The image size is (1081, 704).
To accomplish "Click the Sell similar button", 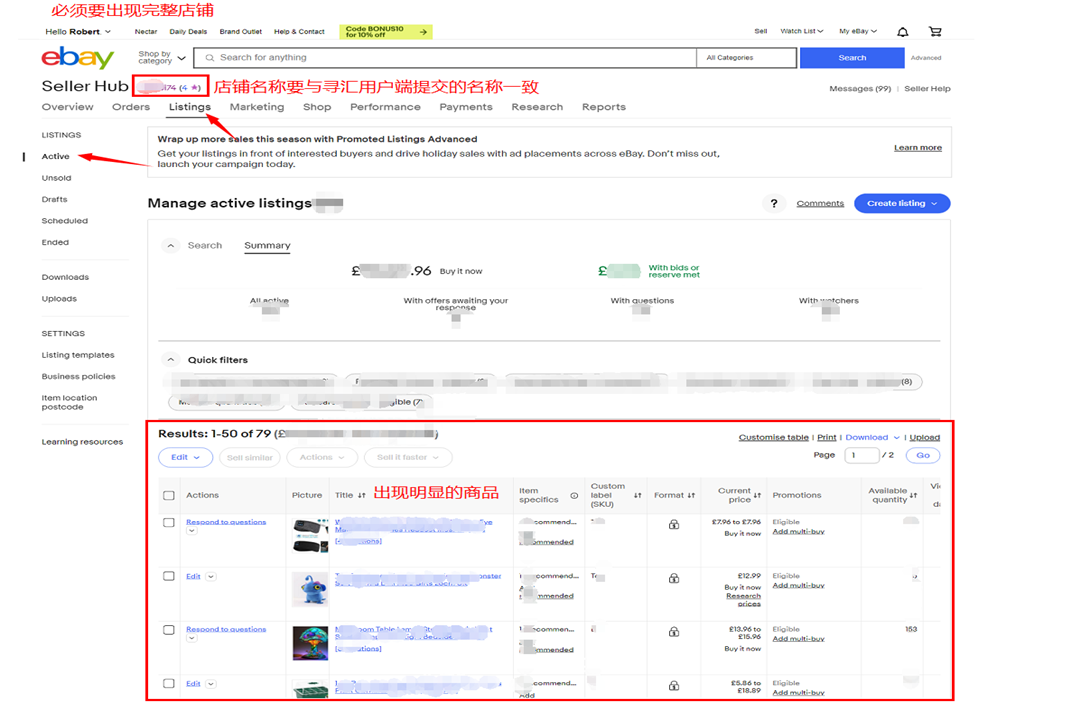I will pyautogui.click(x=250, y=458).
